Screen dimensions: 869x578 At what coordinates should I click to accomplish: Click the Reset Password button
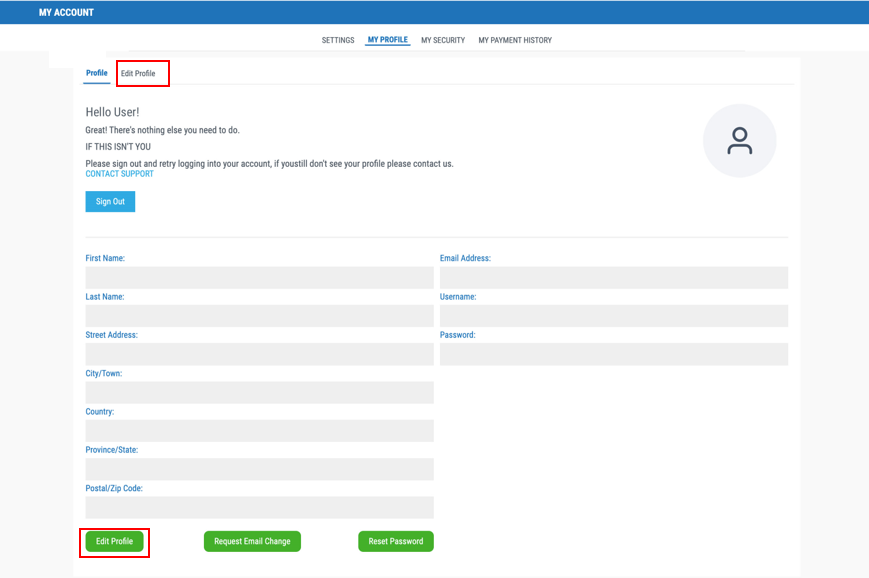(x=395, y=541)
